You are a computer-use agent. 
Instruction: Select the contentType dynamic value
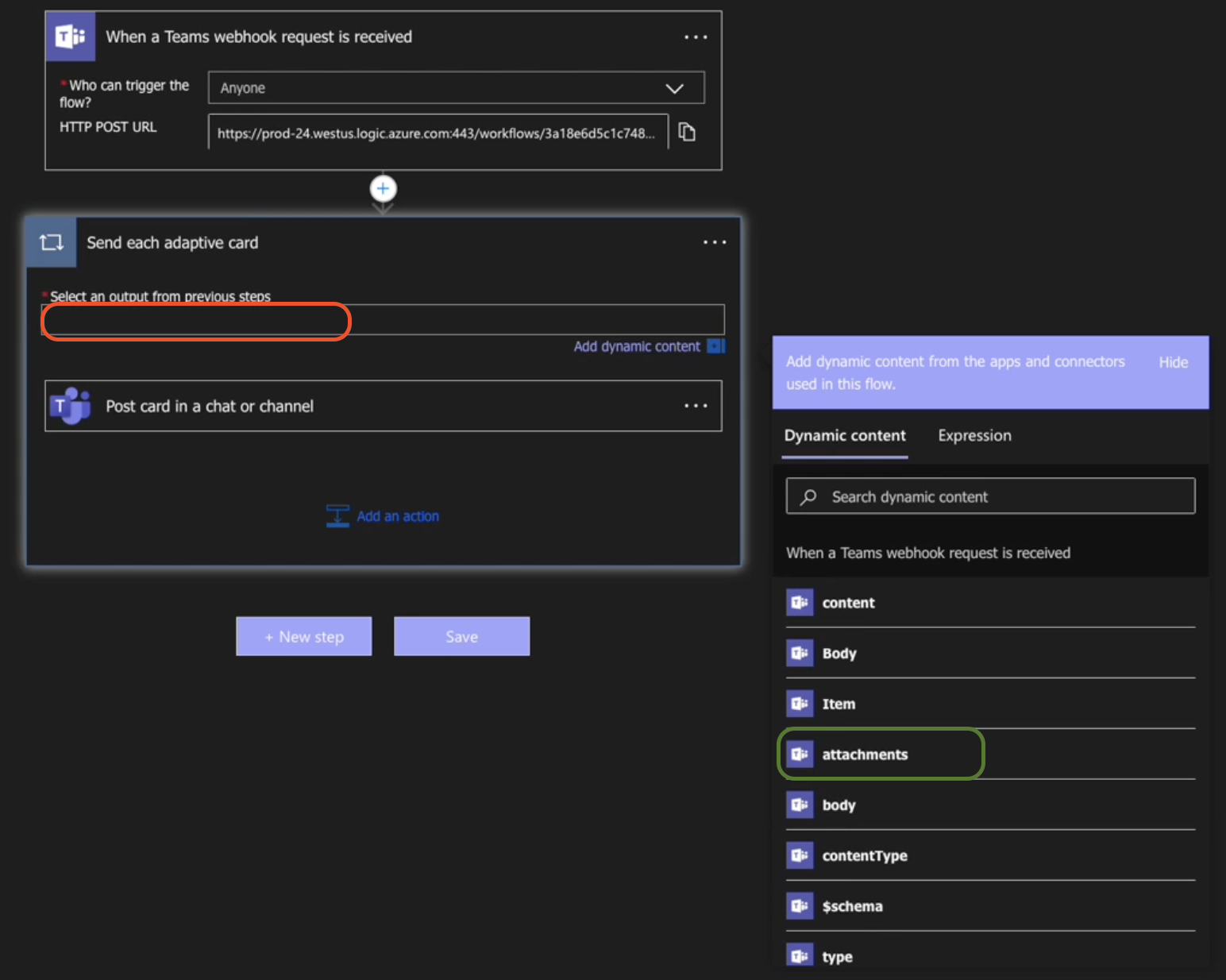990,855
